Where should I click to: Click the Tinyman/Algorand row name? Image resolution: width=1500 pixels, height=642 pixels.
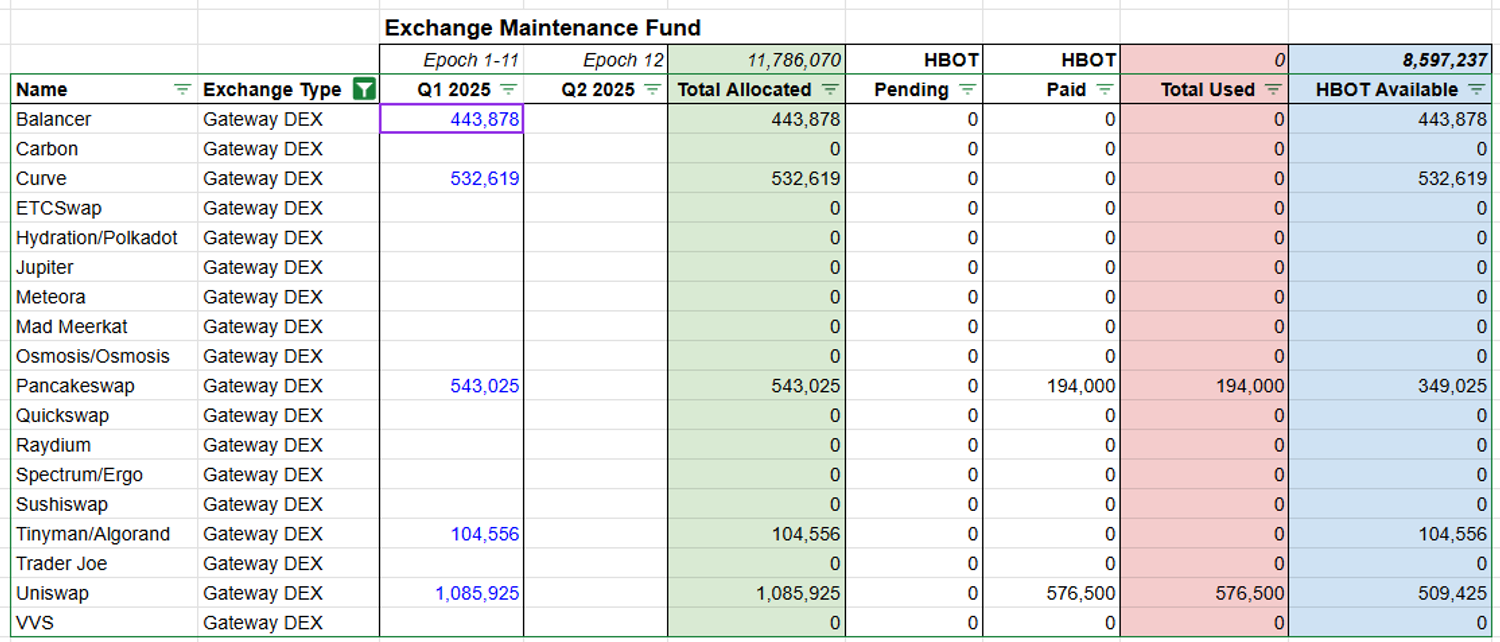click(x=93, y=534)
